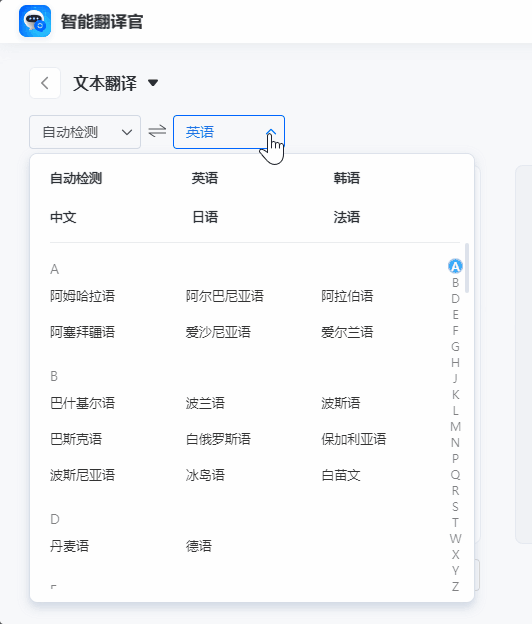Jump to letter M in the alphabet index

point(456,427)
